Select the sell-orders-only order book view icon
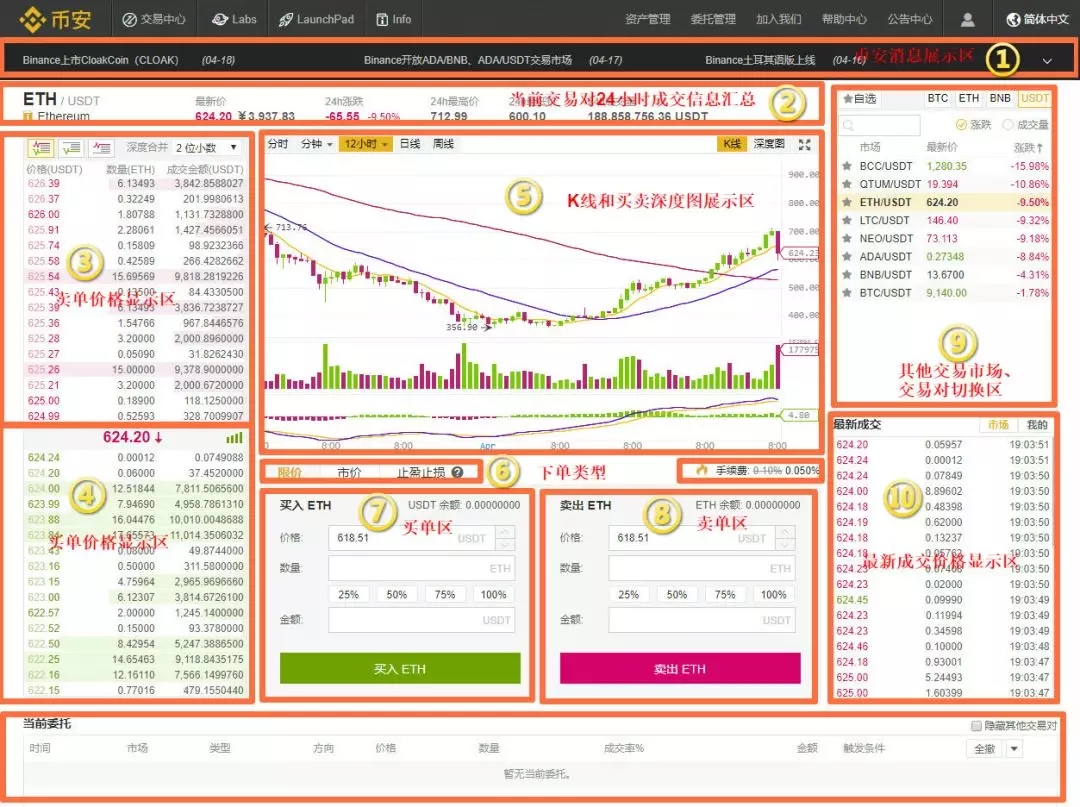Image resolution: width=1080 pixels, height=807 pixels. coord(101,147)
